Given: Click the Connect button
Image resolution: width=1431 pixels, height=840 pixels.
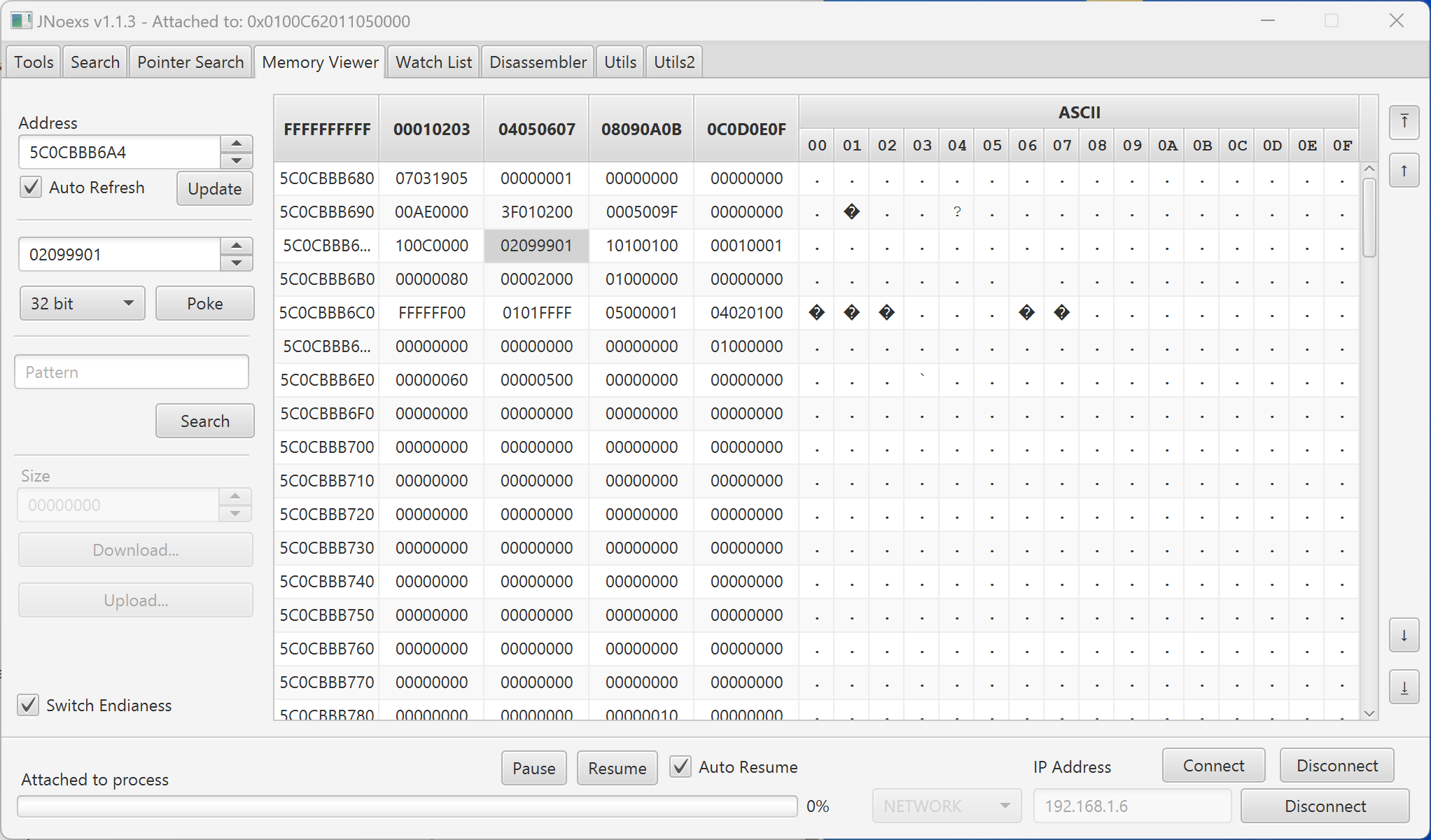Looking at the screenshot, I should coord(1213,765).
